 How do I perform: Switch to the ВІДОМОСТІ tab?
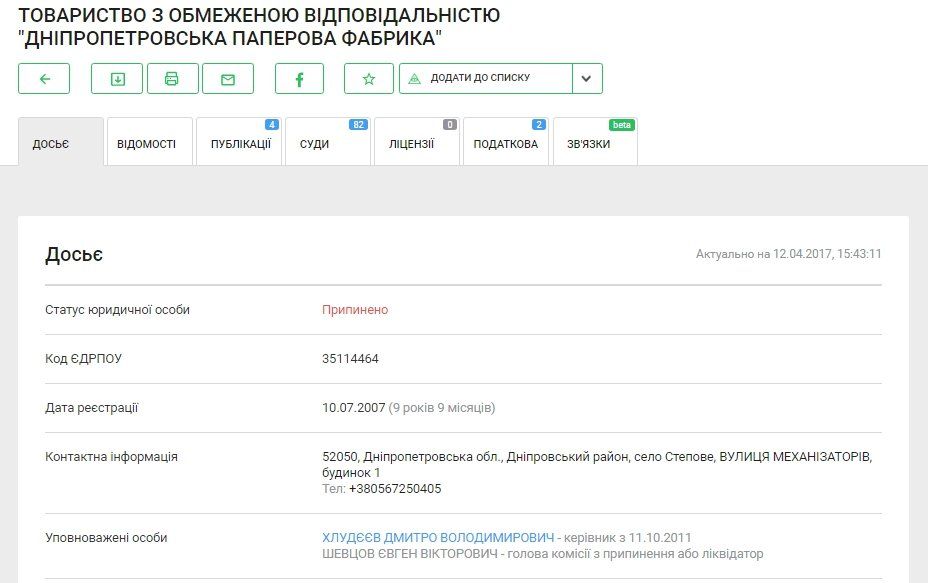[149, 143]
